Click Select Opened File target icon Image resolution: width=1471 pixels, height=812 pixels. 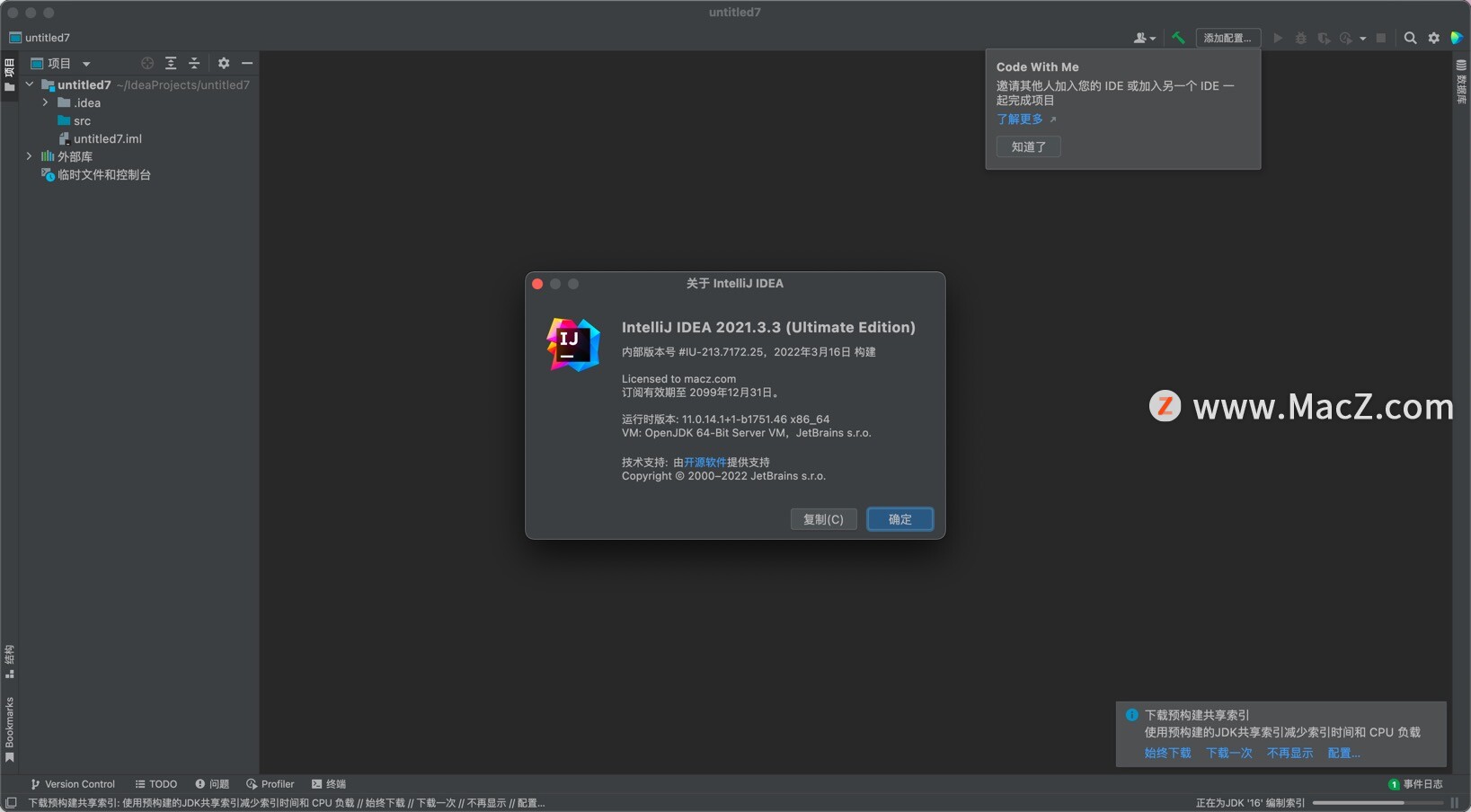pyautogui.click(x=147, y=64)
